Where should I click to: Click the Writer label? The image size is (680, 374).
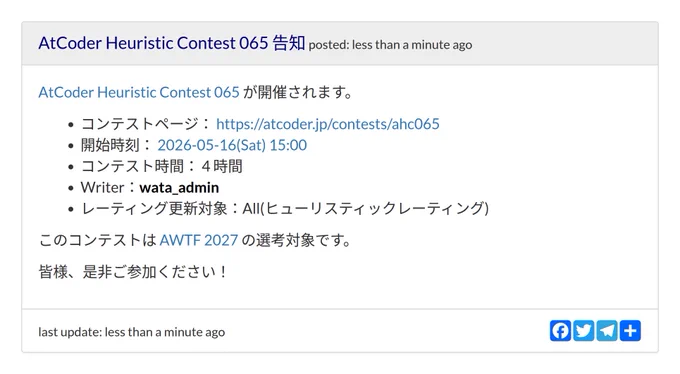coord(102,187)
